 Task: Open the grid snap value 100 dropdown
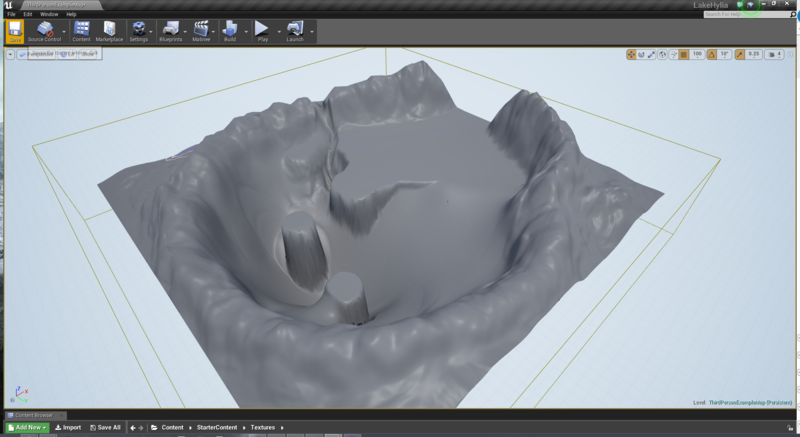[697, 54]
